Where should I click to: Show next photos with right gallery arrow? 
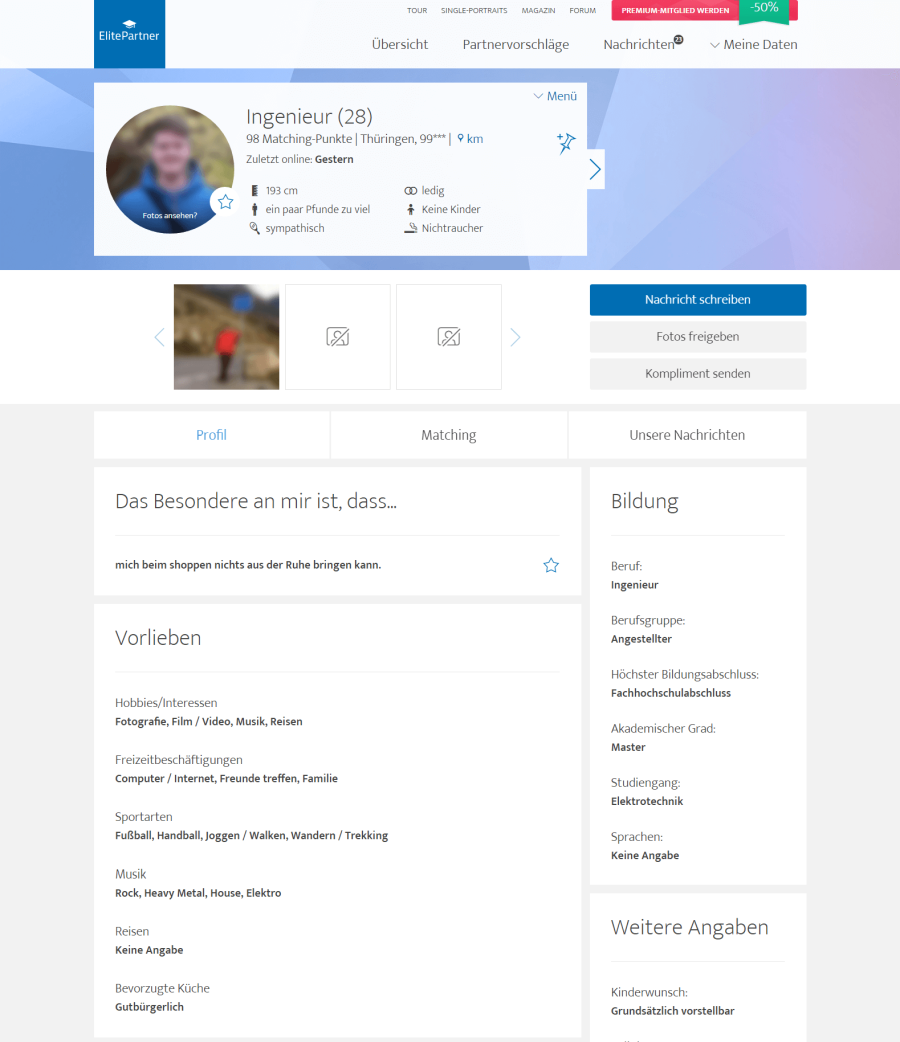515,337
